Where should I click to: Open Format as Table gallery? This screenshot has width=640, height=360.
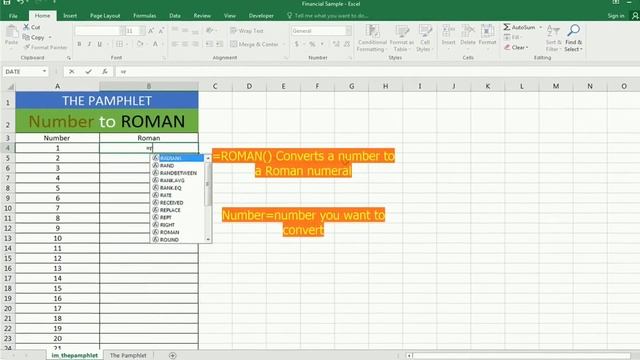pyautogui.click(x=402, y=38)
